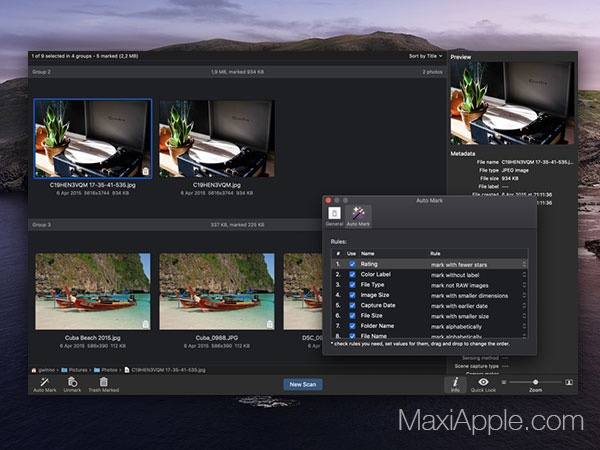Close the Auto Mark window
The height and width of the screenshot is (450, 600).
coord(328,200)
